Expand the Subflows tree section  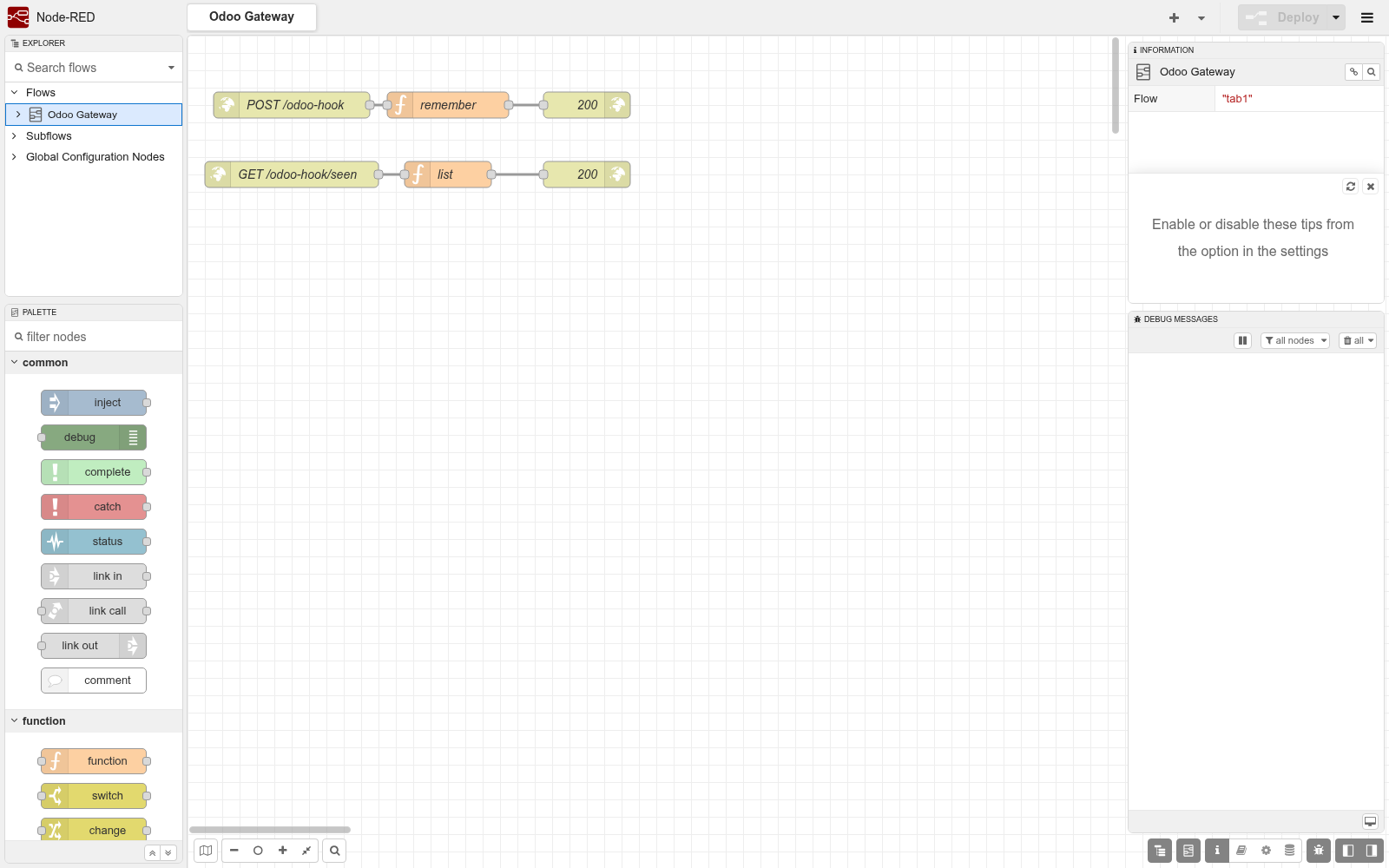(x=14, y=136)
